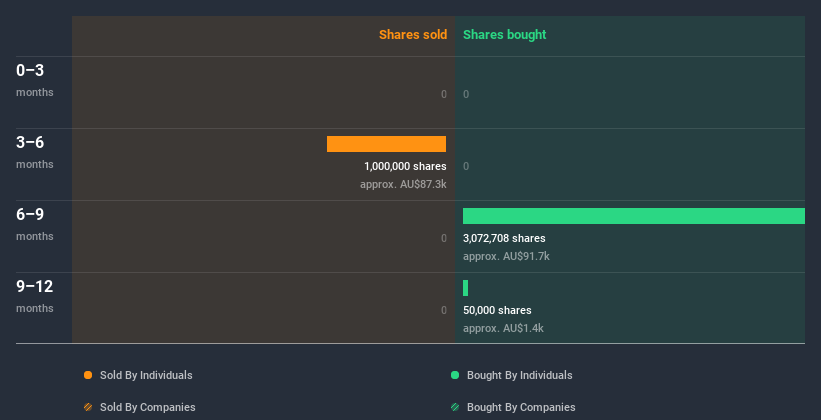
Task: Toggle the Bought By Individuals legend label
Action: pyautogui.click(x=519, y=375)
